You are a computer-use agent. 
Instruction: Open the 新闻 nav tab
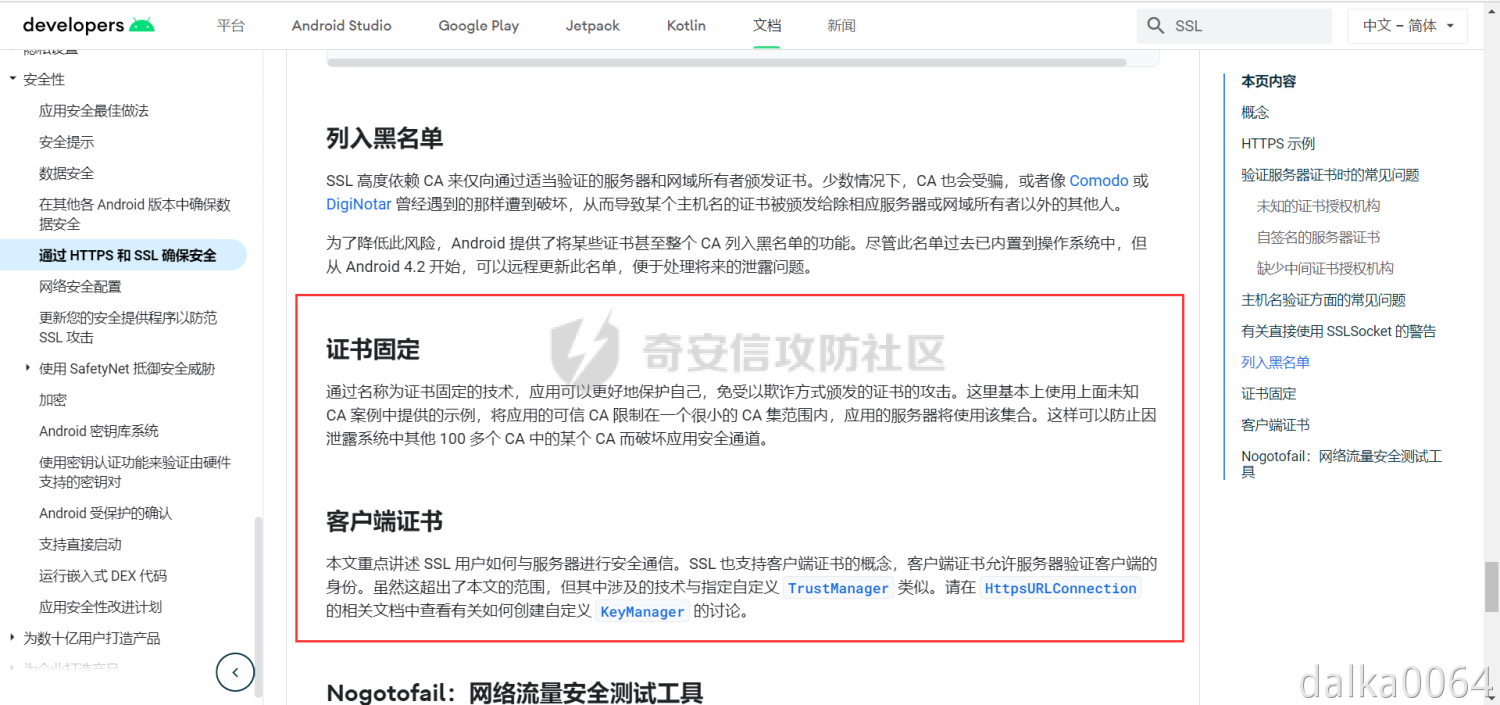coord(842,26)
